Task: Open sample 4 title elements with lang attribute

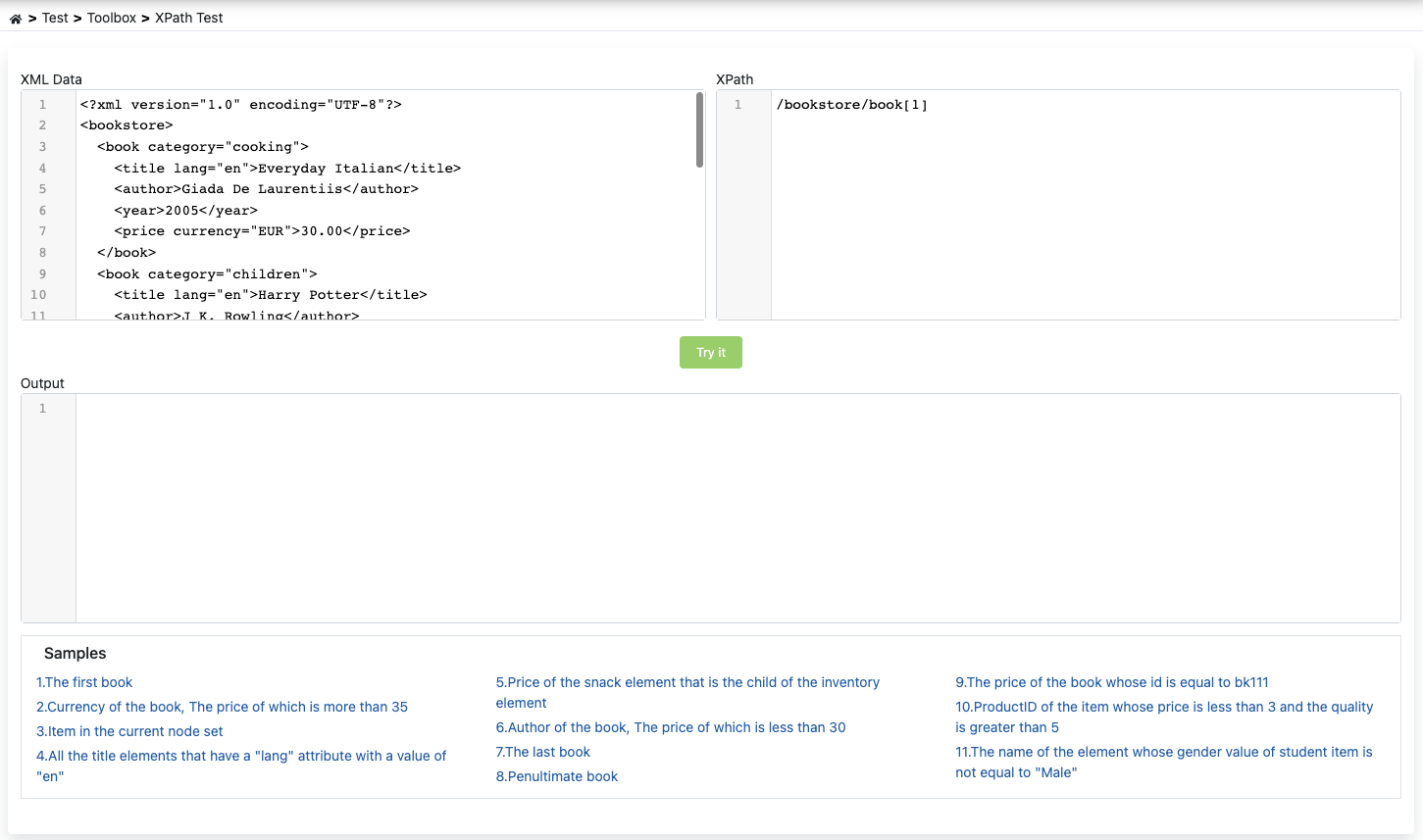Action: point(241,756)
